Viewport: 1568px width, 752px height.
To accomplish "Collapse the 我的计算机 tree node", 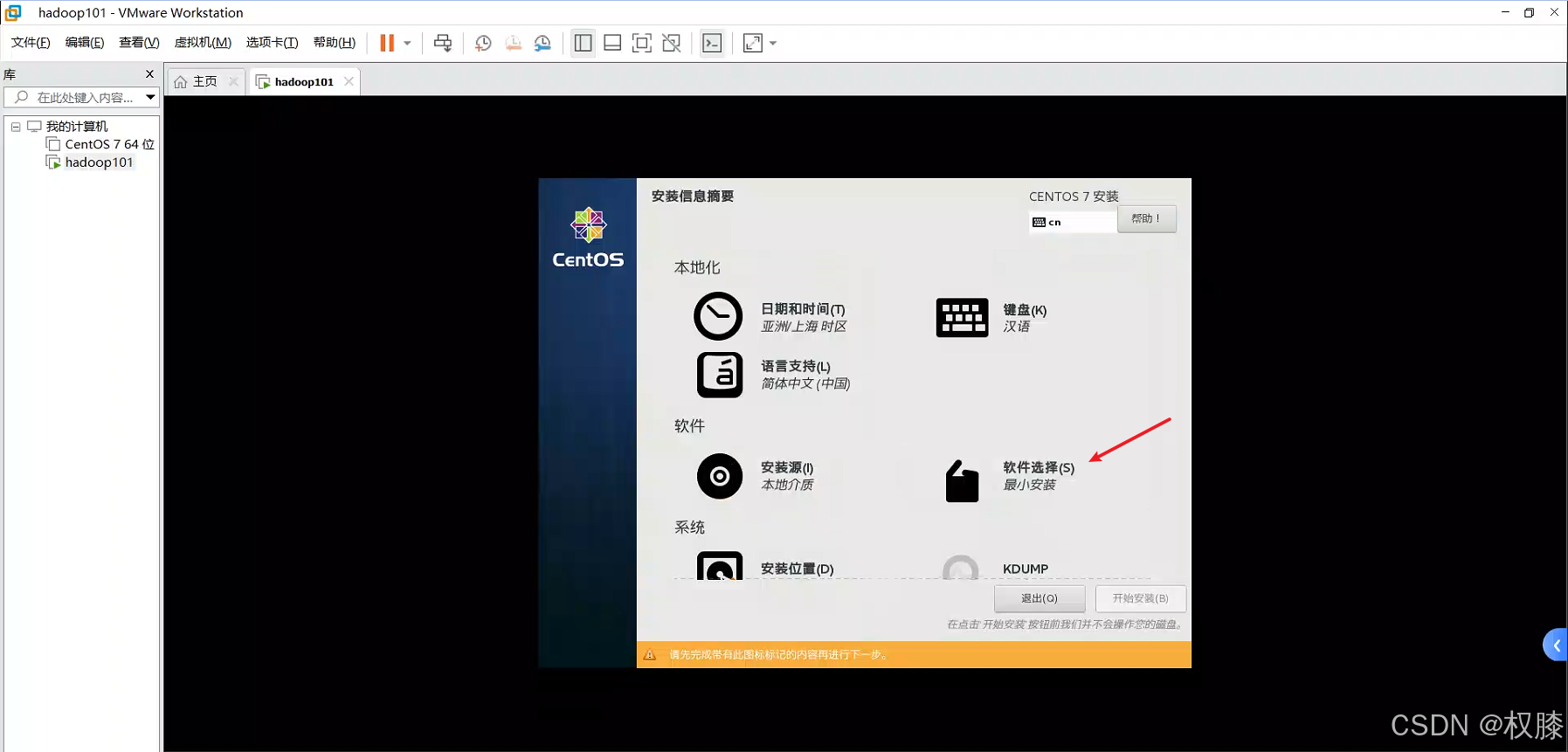I will tap(16, 127).
